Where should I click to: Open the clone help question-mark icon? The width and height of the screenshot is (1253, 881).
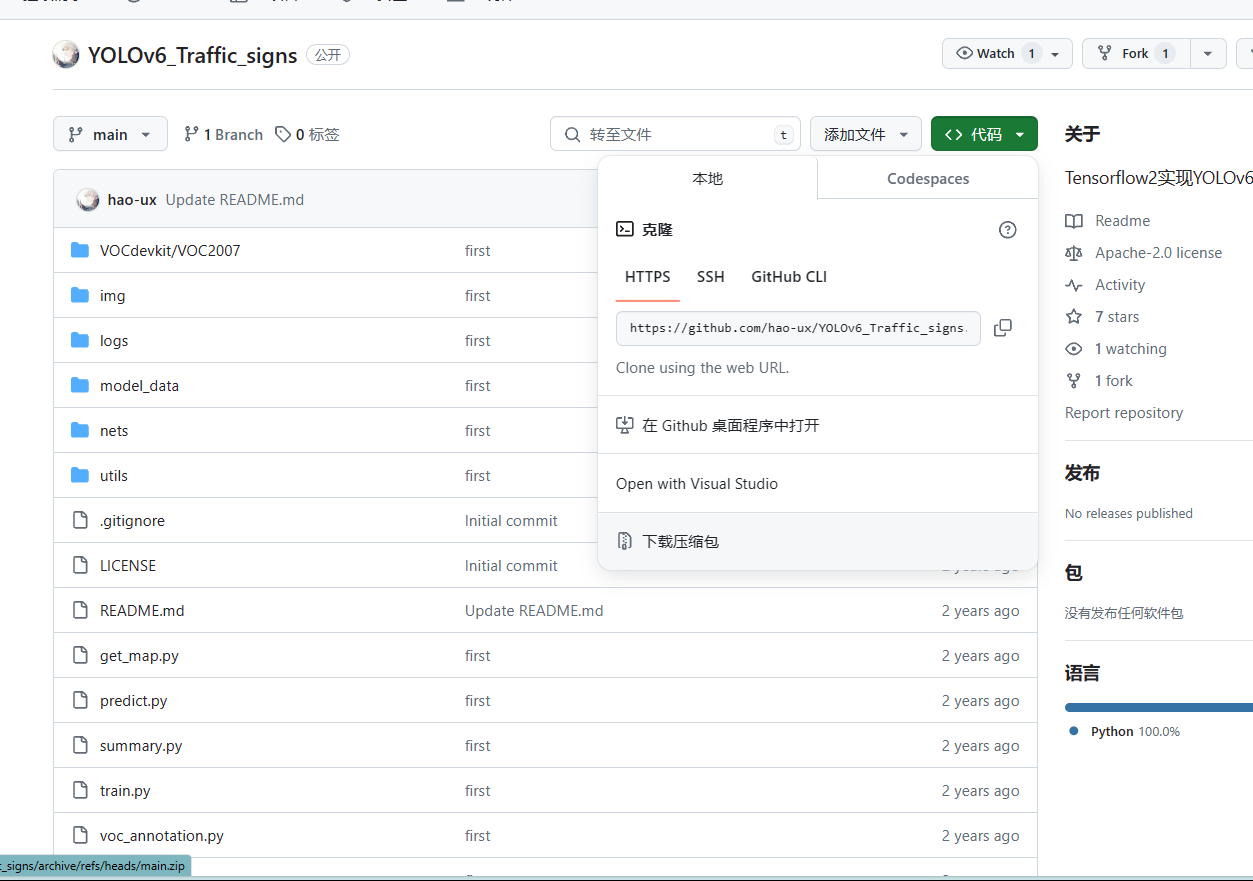point(1008,230)
